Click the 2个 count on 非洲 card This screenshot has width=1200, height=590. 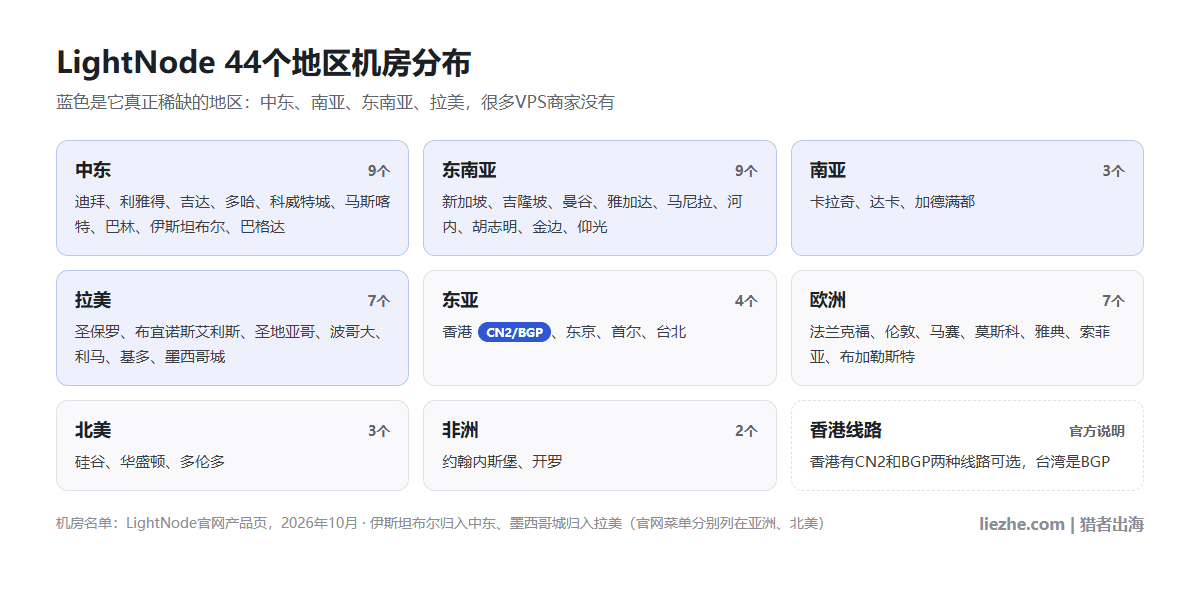coord(746,431)
